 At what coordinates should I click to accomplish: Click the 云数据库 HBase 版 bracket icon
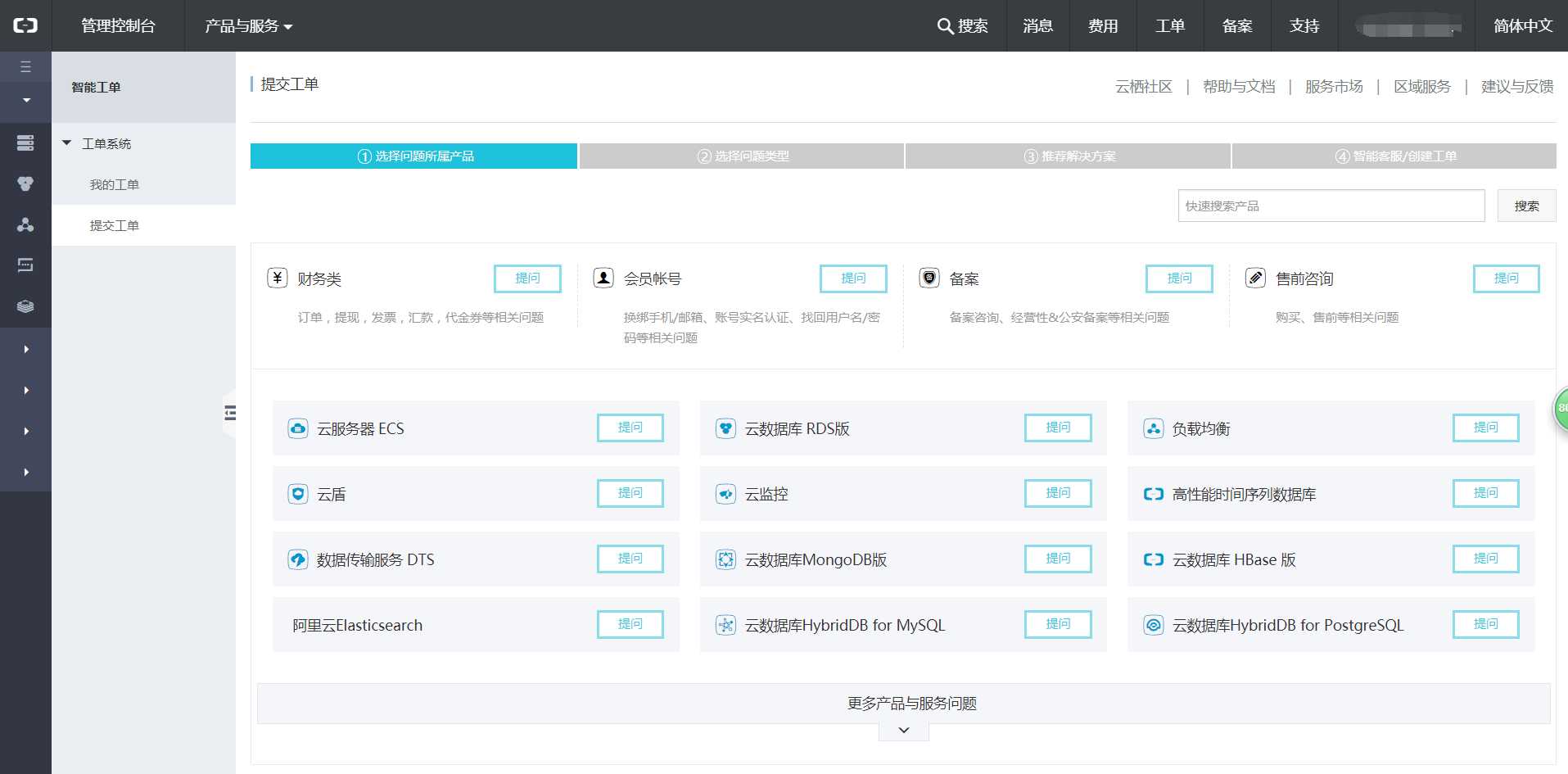click(1153, 559)
